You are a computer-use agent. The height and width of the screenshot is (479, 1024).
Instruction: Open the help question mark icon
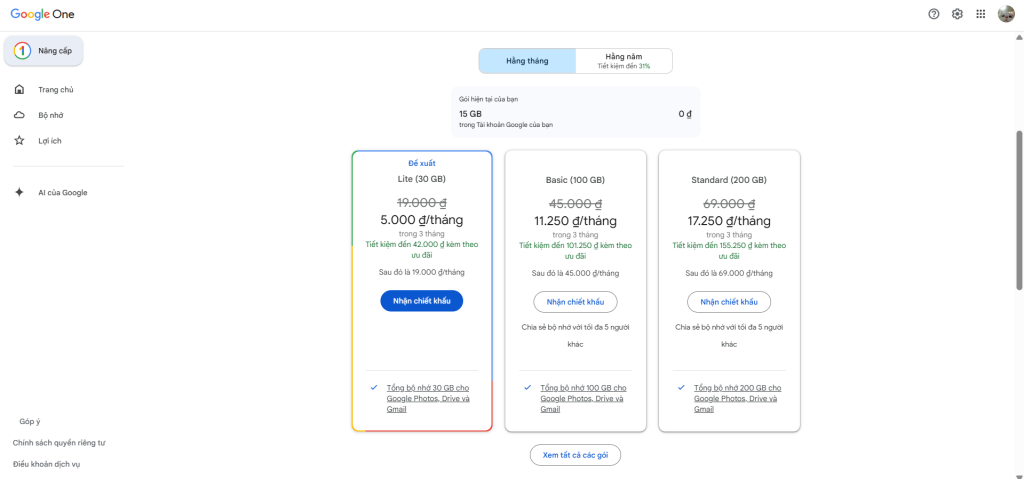[934, 14]
